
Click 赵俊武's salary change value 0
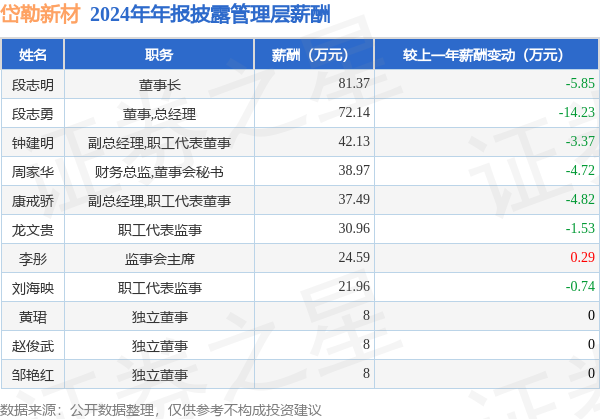point(591,344)
